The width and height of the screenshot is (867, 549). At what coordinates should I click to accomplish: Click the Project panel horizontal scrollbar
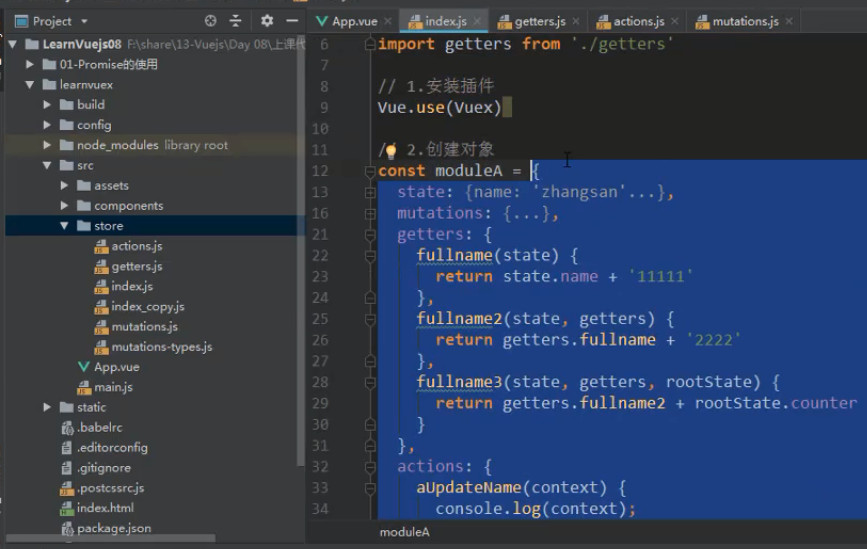(111, 537)
